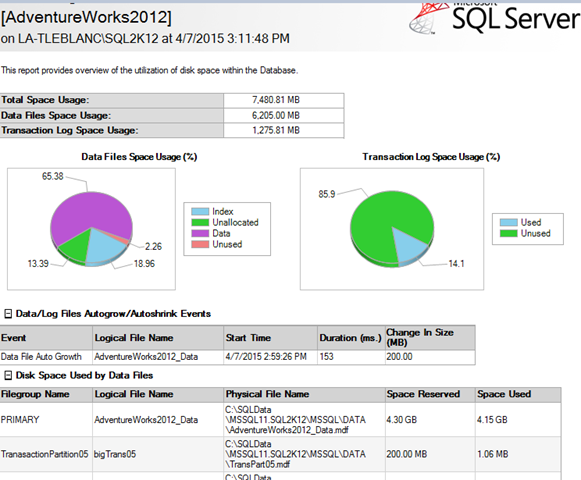Click Physical File Name column header
Viewport: 581px width, 480px height.
(305, 394)
